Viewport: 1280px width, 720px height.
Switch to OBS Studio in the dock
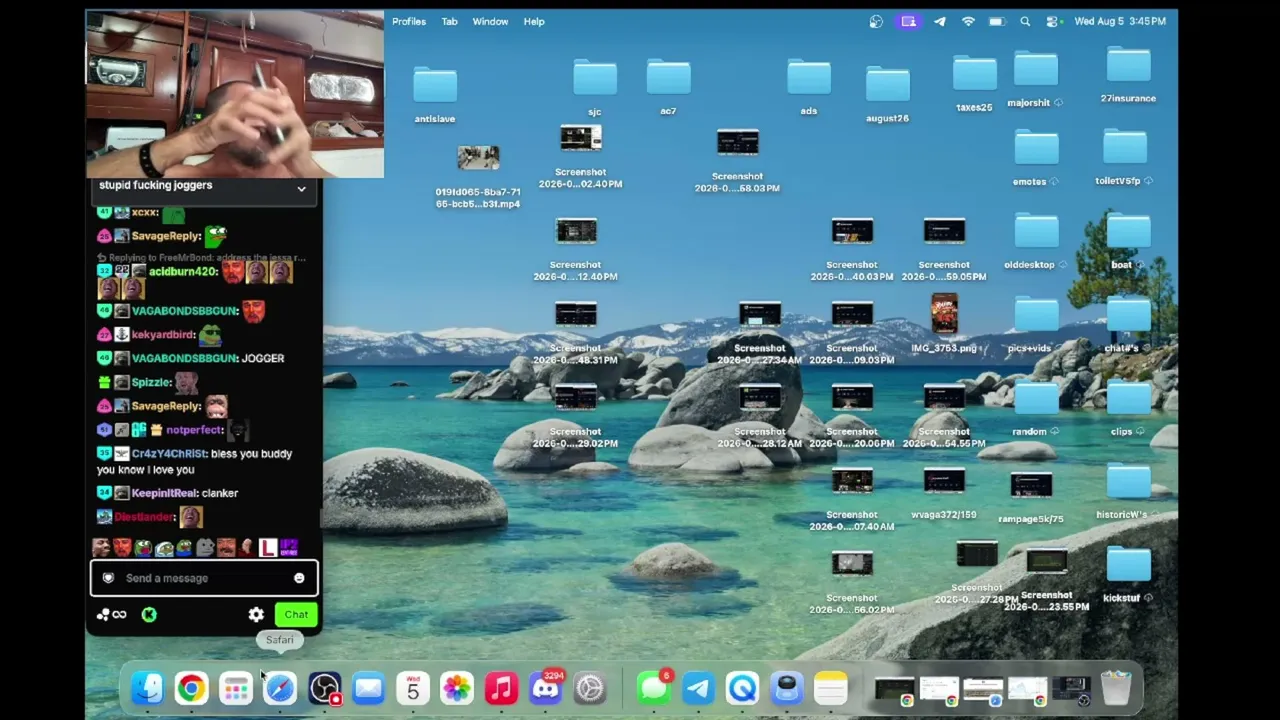tap(324, 688)
